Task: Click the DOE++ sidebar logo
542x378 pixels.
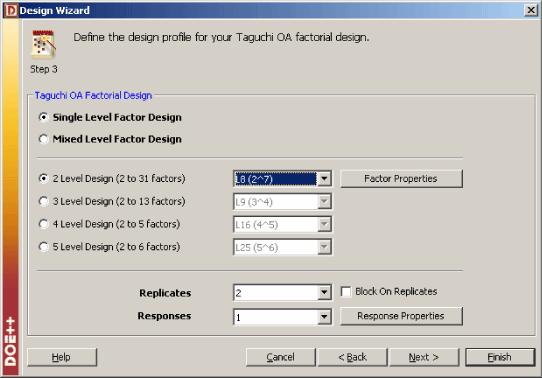Action: tap(10, 341)
